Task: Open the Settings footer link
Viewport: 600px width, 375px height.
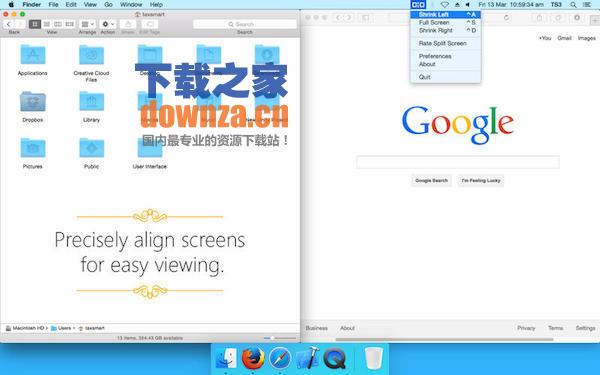Action: tap(585, 328)
